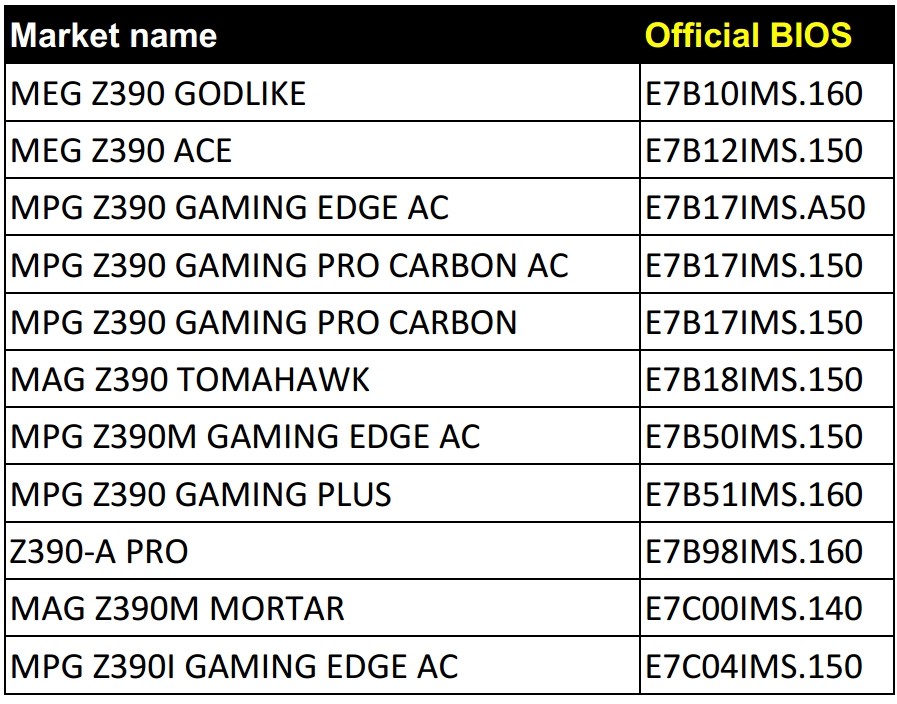
Task: Select BIOS version E7B98IMS.160
Action: coord(754,551)
